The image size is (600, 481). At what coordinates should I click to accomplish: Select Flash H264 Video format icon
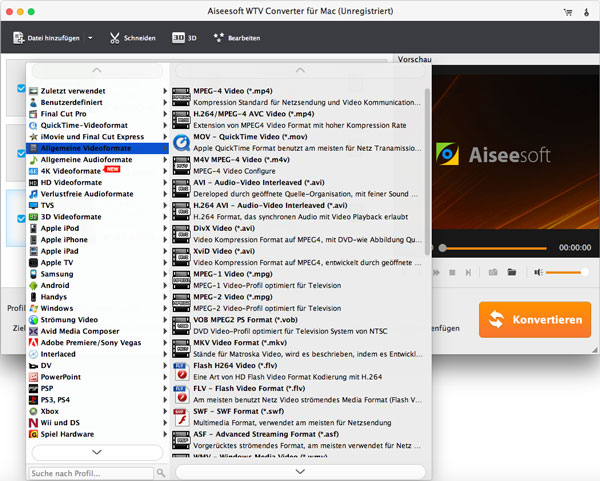click(181, 371)
